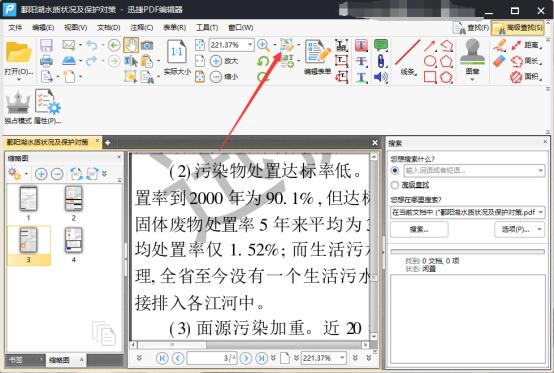Screen dimensions: 554x373
Task: Click the edit content tool icon
Action: click(x=287, y=45)
